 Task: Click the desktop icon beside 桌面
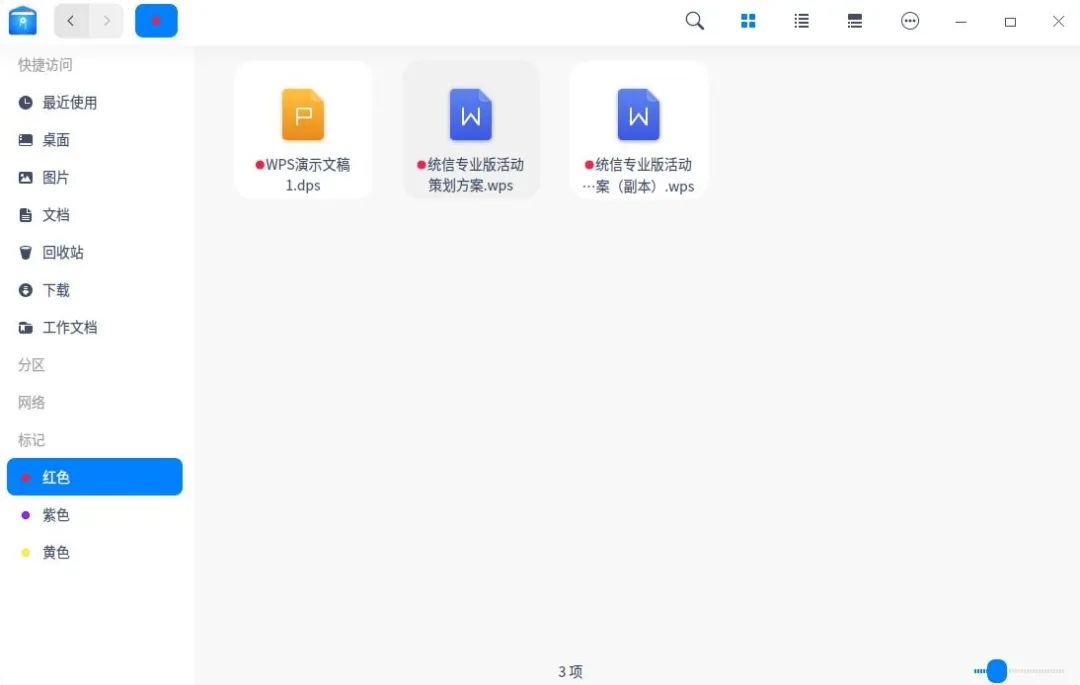pos(25,140)
